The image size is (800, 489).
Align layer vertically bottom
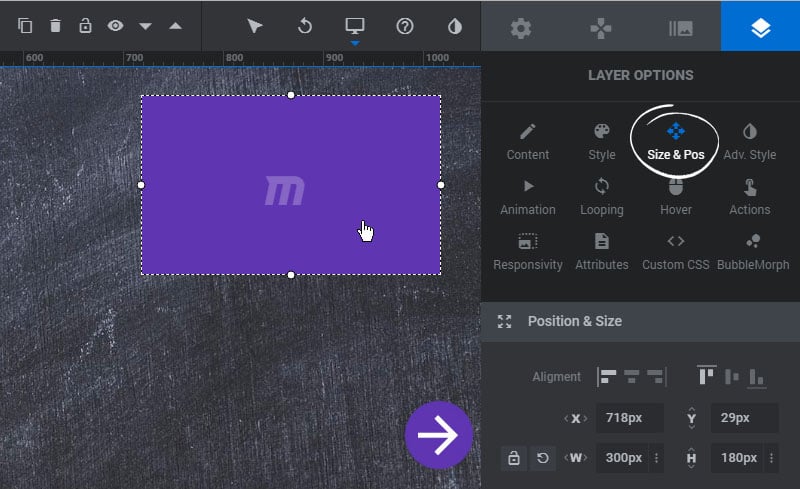pos(757,378)
